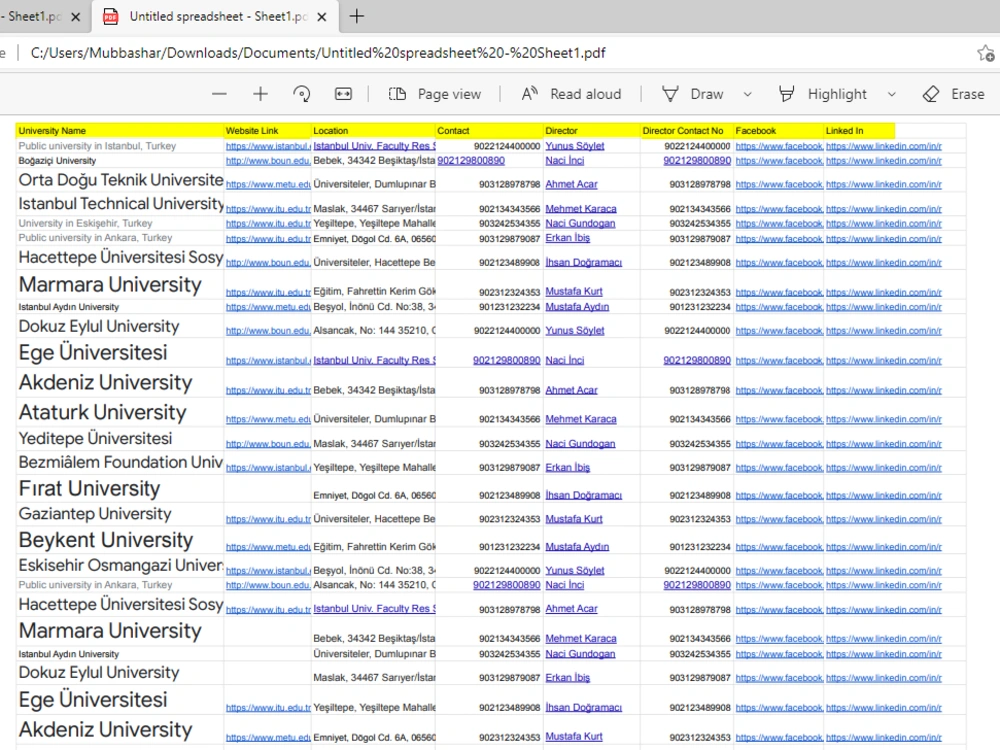
Task: Click the rotate page icon
Action: (x=302, y=94)
